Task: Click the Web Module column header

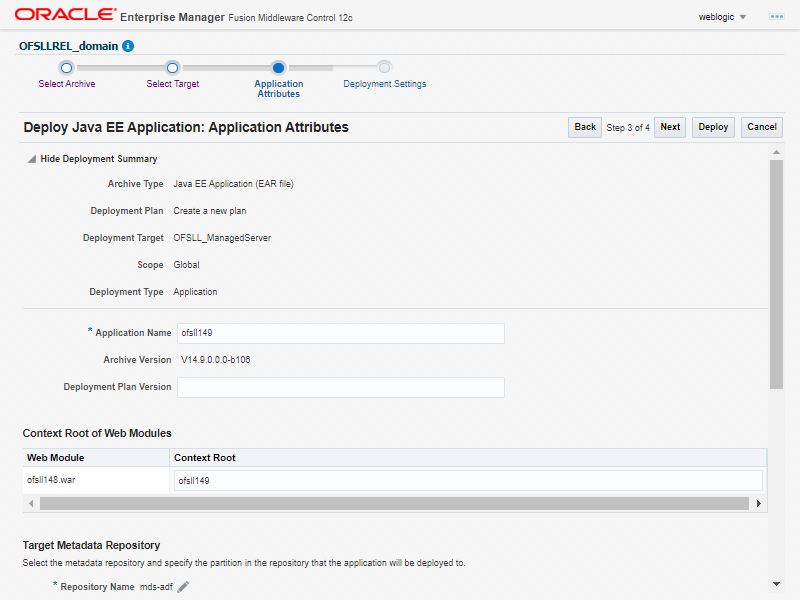Action: [x=96, y=458]
